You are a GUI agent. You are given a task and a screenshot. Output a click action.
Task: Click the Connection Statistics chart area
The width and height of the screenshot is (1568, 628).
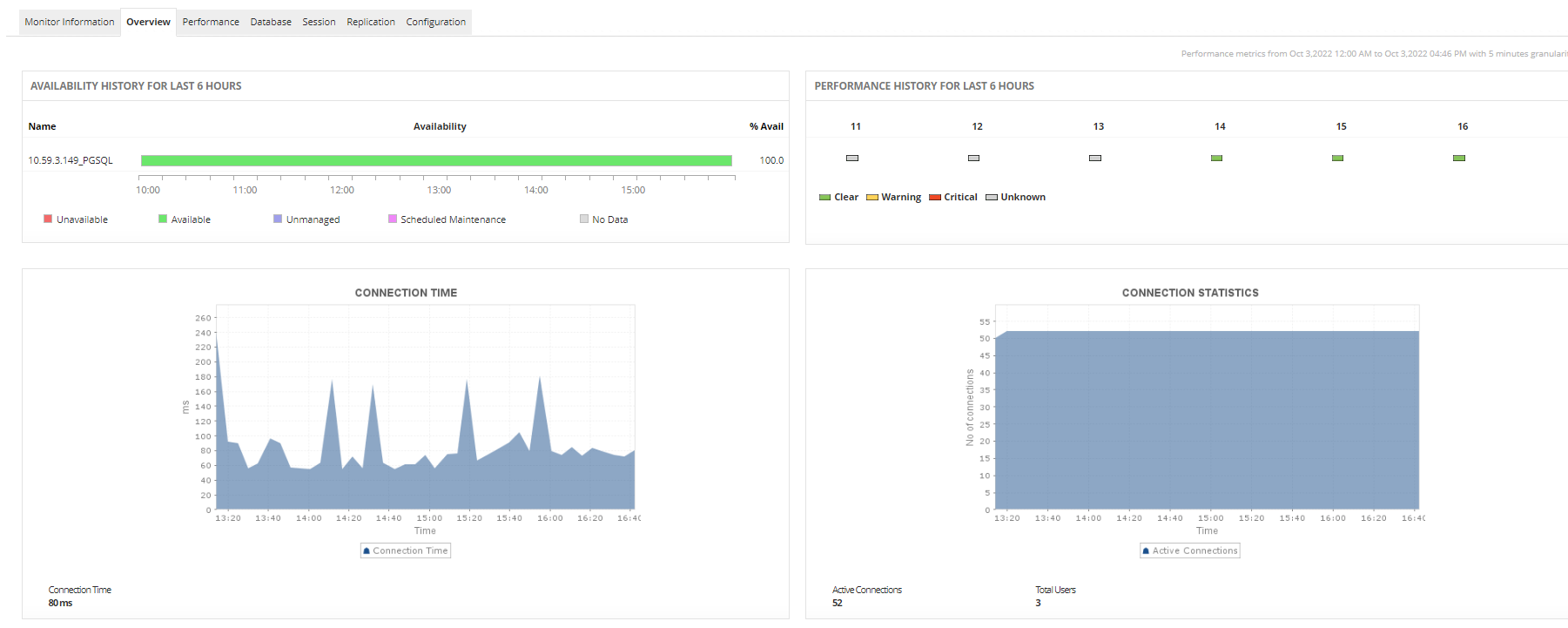tap(1207, 418)
